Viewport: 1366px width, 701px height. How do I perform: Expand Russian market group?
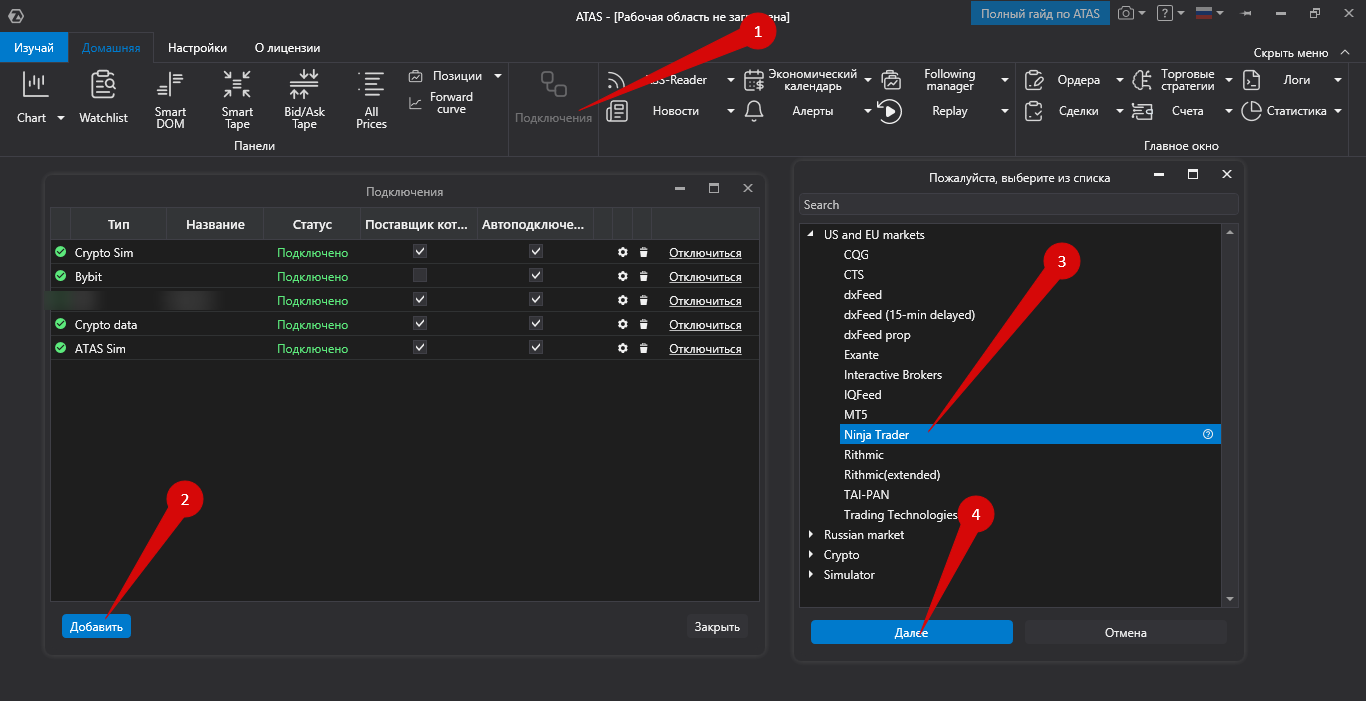click(812, 535)
